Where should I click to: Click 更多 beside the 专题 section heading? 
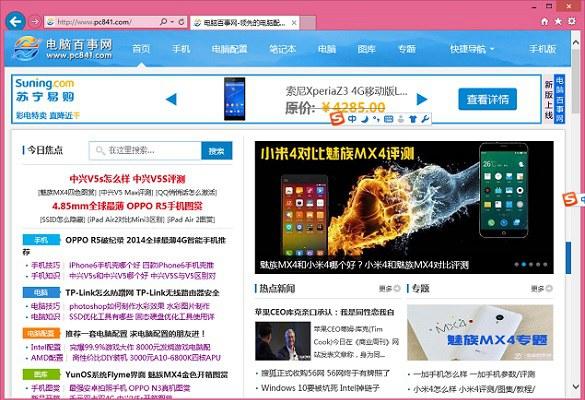coord(541,288)
